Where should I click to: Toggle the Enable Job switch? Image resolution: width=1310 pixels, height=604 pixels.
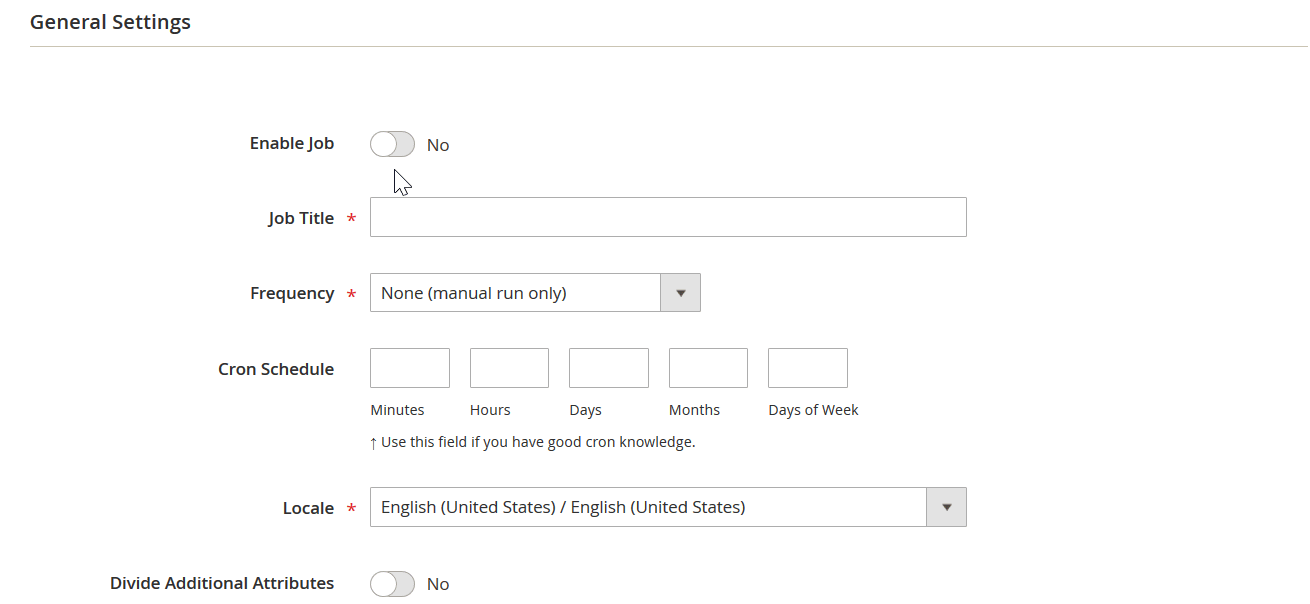pyautogui.click(x=392, y=145)
